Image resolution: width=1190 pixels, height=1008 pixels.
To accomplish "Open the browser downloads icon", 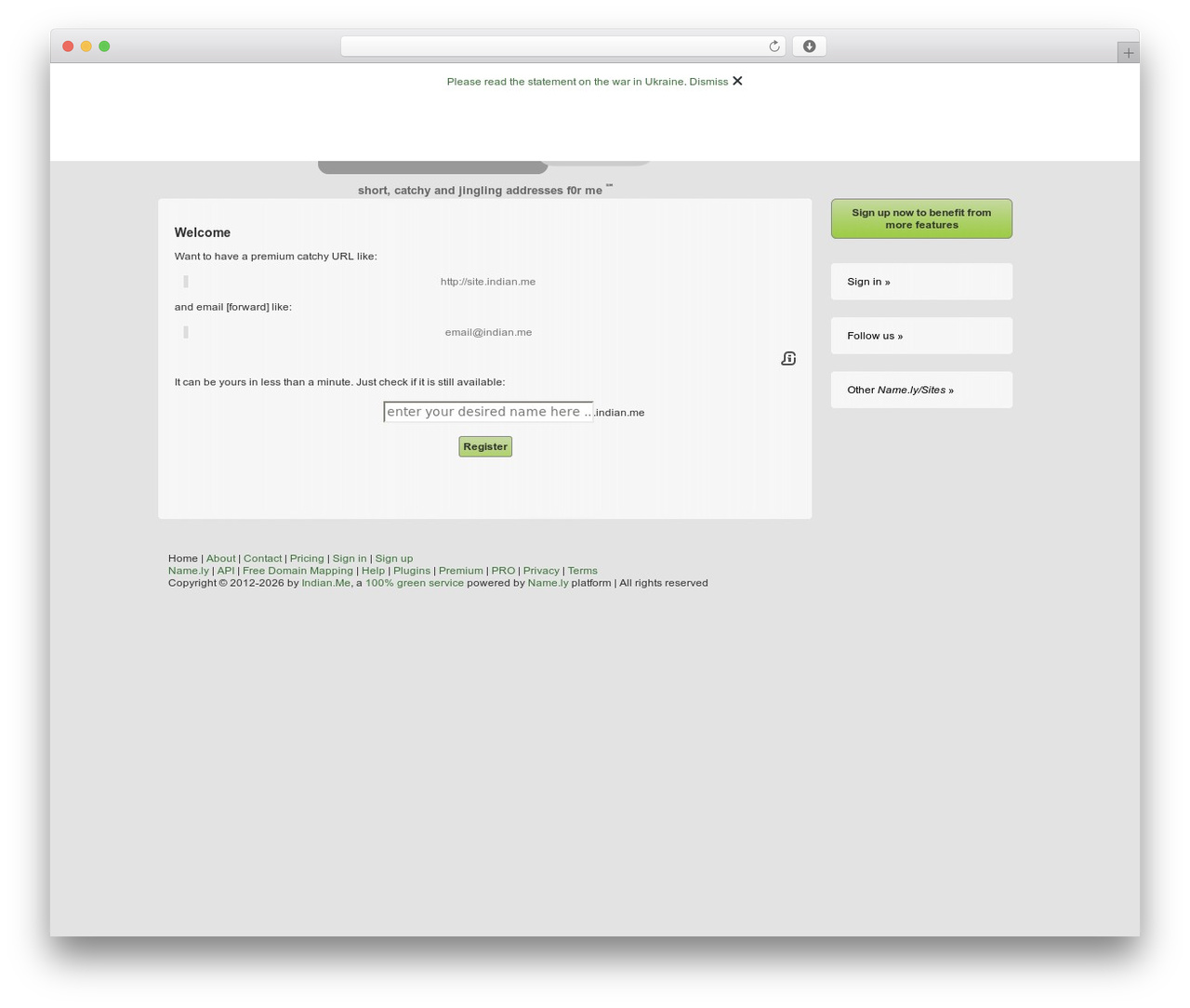I will (x=809, y=46).
